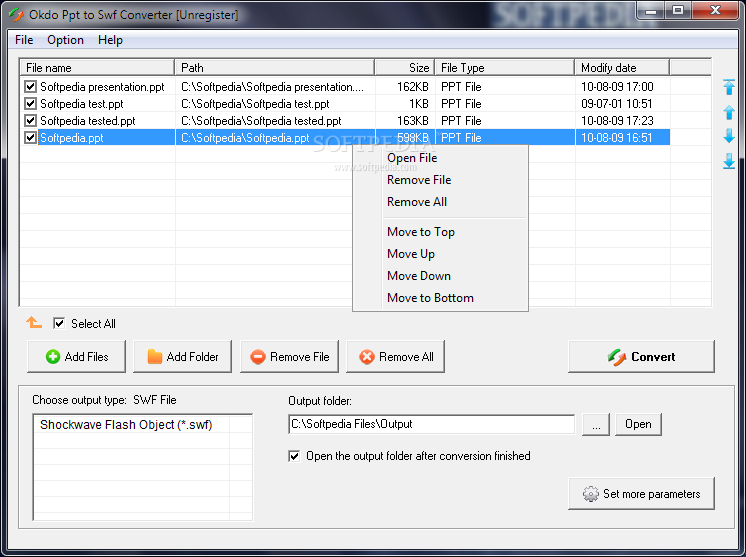Uncheck Softpedia test.ppt checkbox

coord(30,104)
